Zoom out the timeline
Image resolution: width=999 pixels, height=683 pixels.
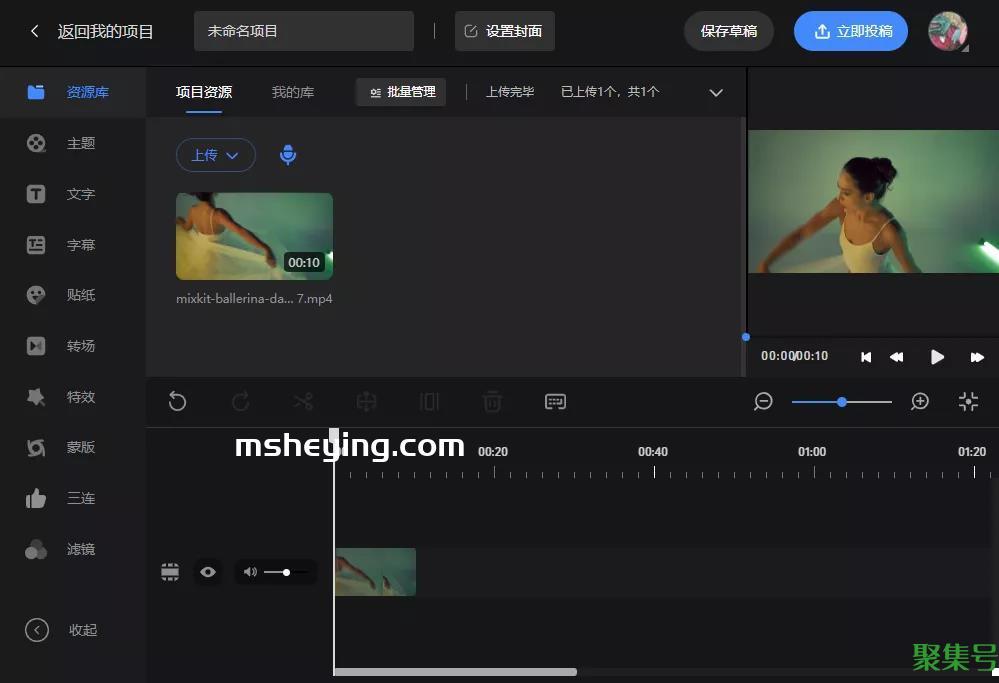click(x=763, y=401)
